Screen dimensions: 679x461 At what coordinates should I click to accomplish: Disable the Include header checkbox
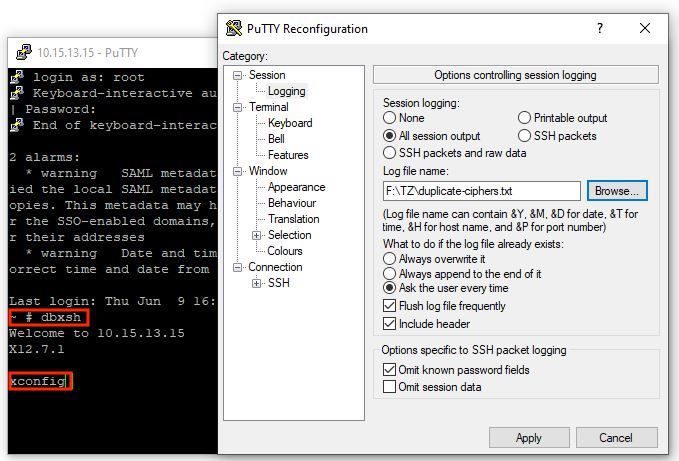click(390, 324)
